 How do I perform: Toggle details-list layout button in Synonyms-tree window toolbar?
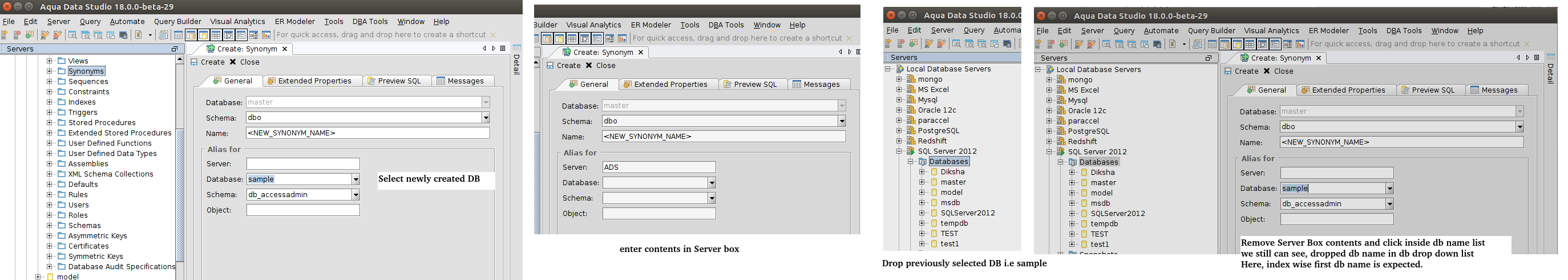[241, 35]
